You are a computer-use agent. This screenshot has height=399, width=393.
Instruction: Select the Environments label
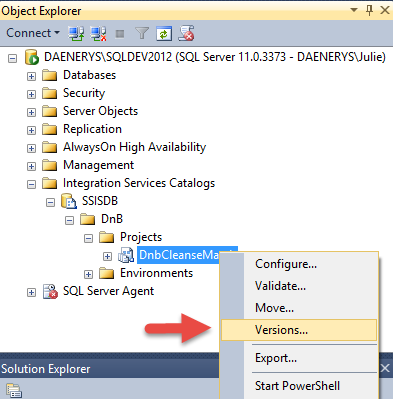(x=156, y=273)
